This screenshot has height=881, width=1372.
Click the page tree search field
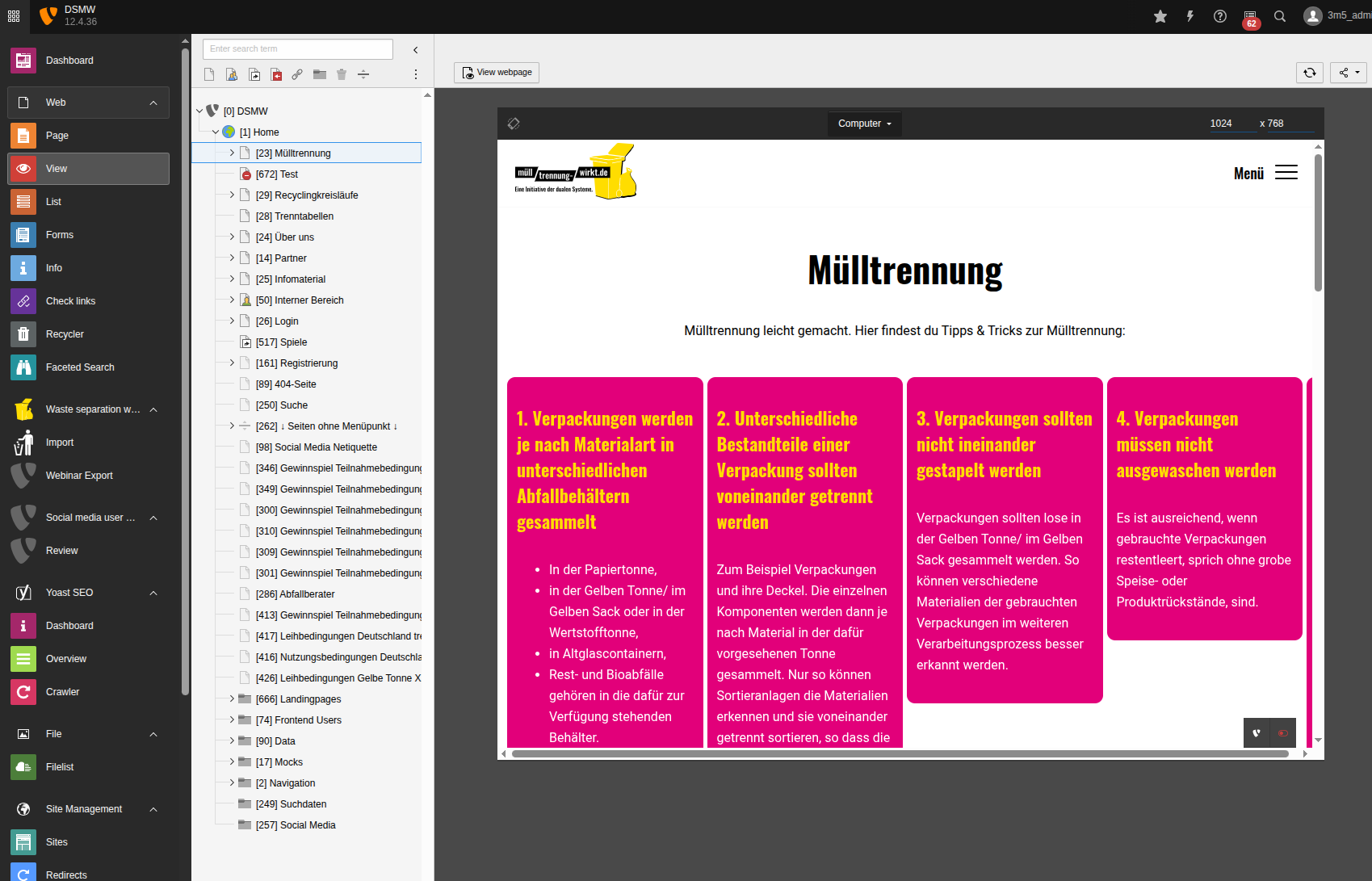click(297, 49)
